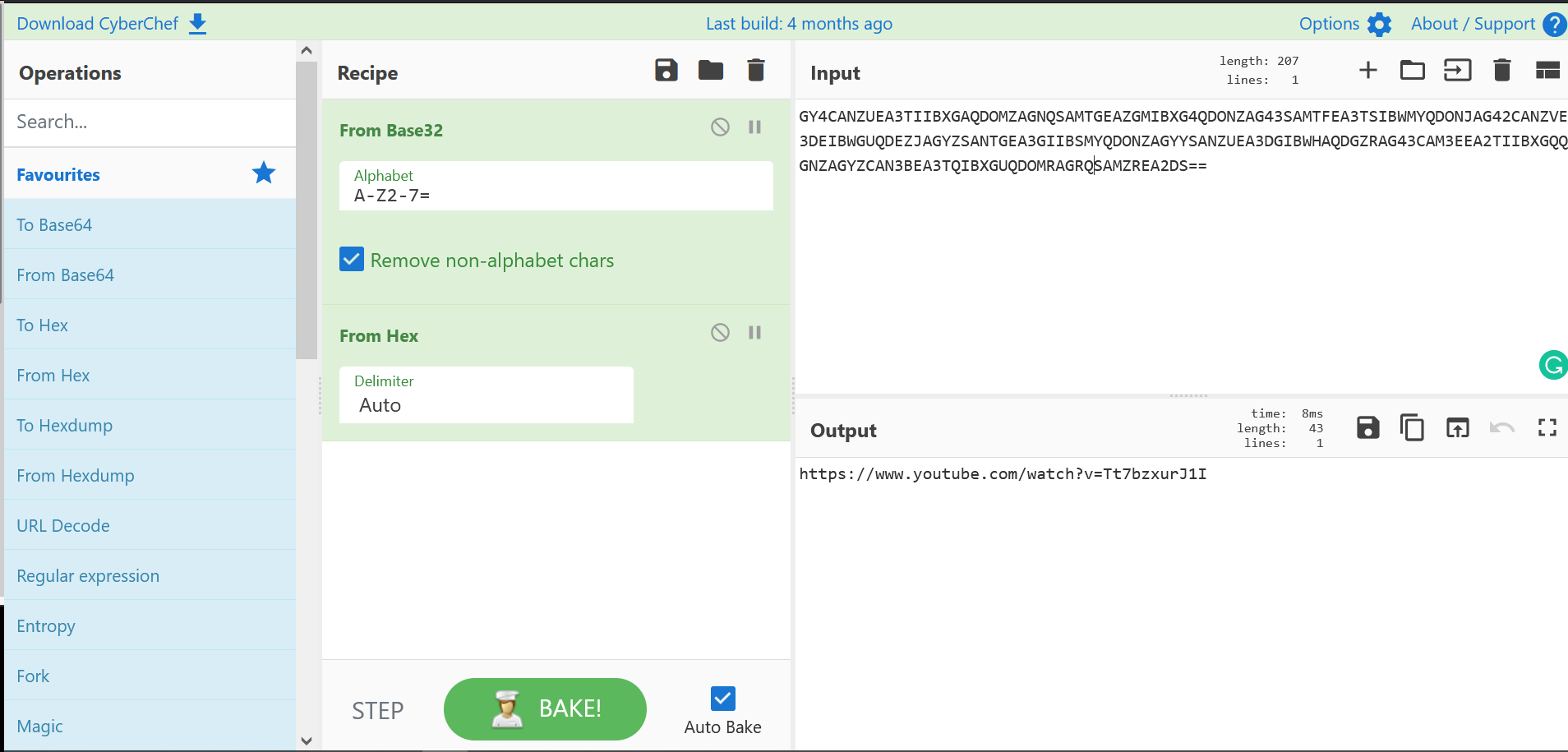Click the decoded YouTube URL output
The image size is (1568, 752).
point(1003,473)
